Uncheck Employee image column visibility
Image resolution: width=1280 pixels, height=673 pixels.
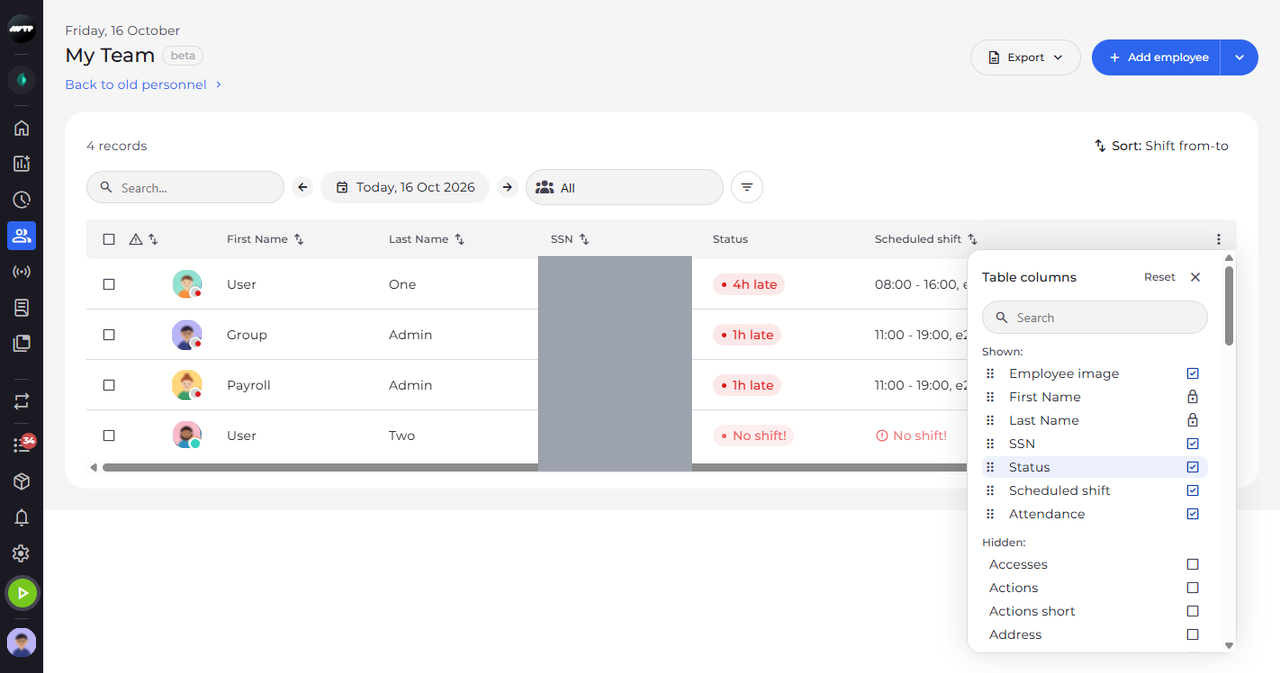click(1192, 373)
